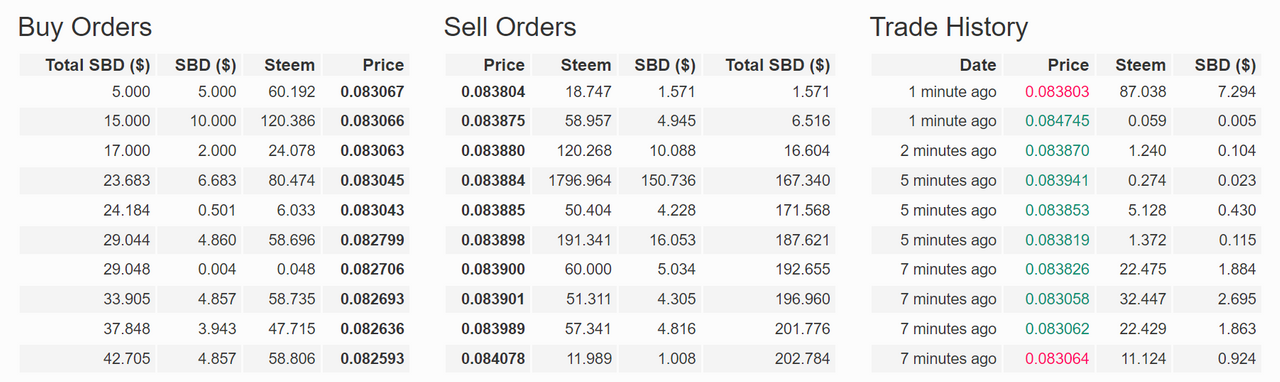Click the Trade History heading
Screen dimensions: 1280x382
(x=949, y=26)
